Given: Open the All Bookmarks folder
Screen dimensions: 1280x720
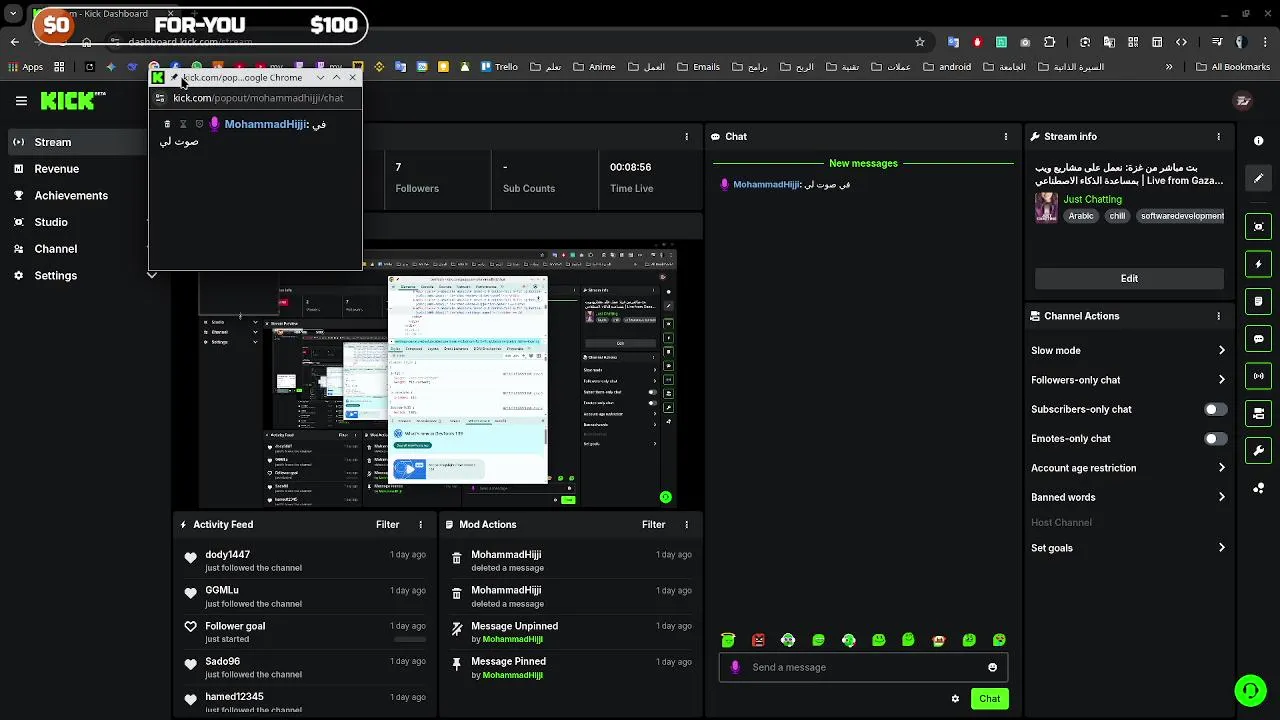Looking at the screenshot, I should pos(1232,67).
